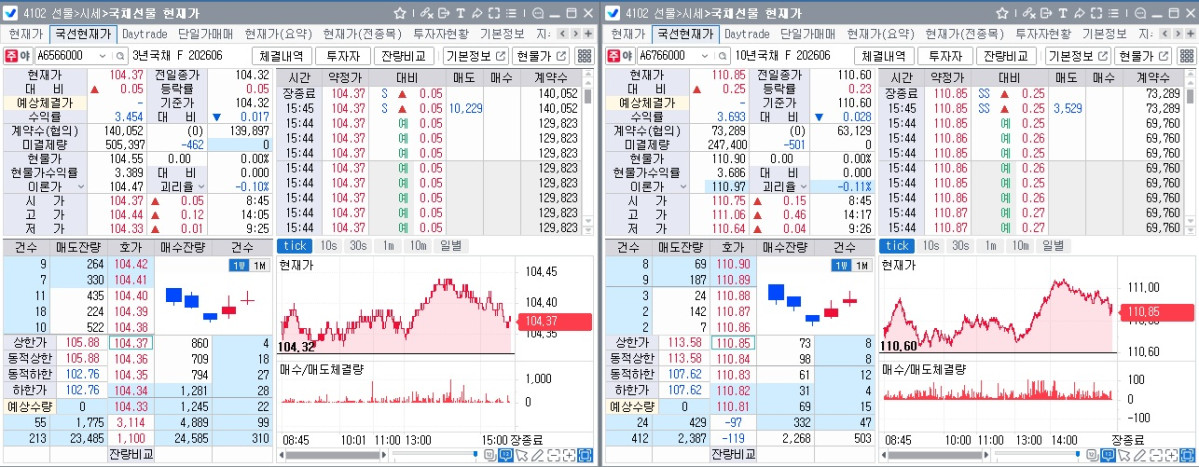Screen dimensions: 1199x467
Task: Click the favorites star icon in right window
Action: tap(1002, 14)
